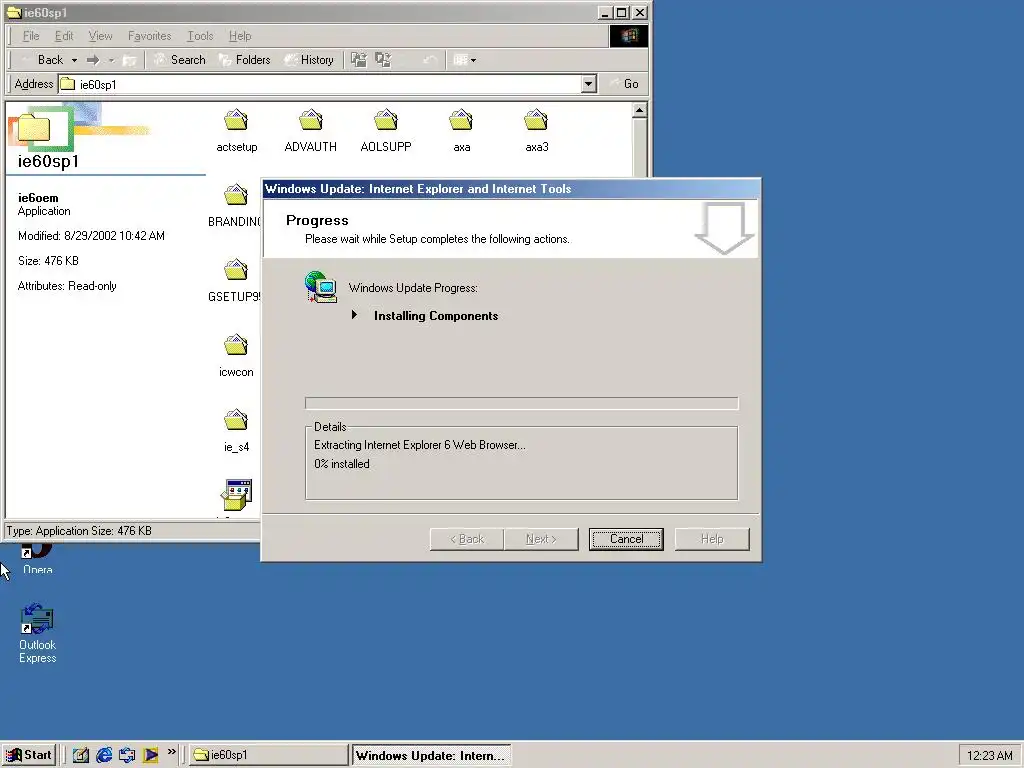Open the actsetup folder
This screenshot has height=768, width=1024.
pyautogui.click(x=236, y=131)
